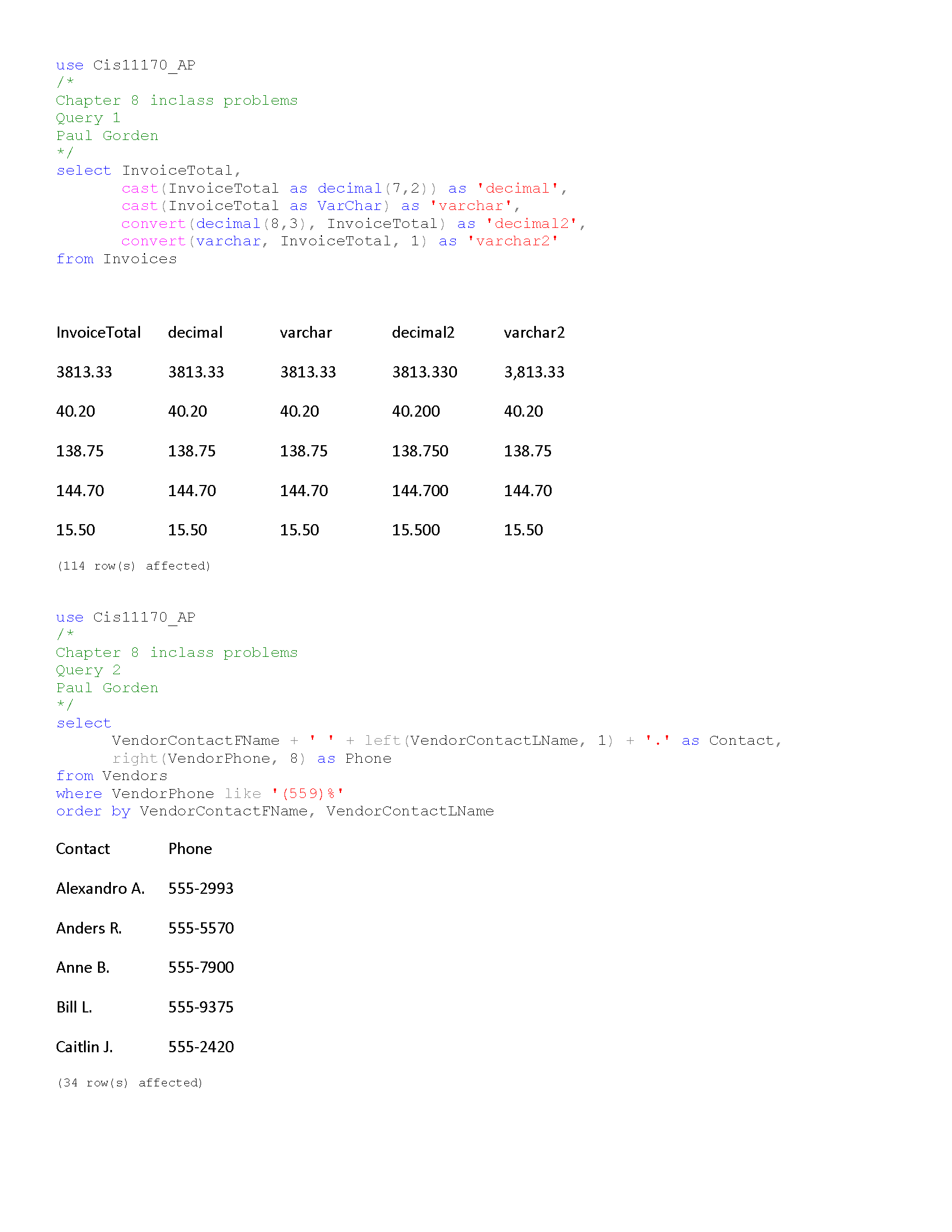Click the 15.500 cell
Viewport: 952px width, 1232px height.
pos(416,530)
